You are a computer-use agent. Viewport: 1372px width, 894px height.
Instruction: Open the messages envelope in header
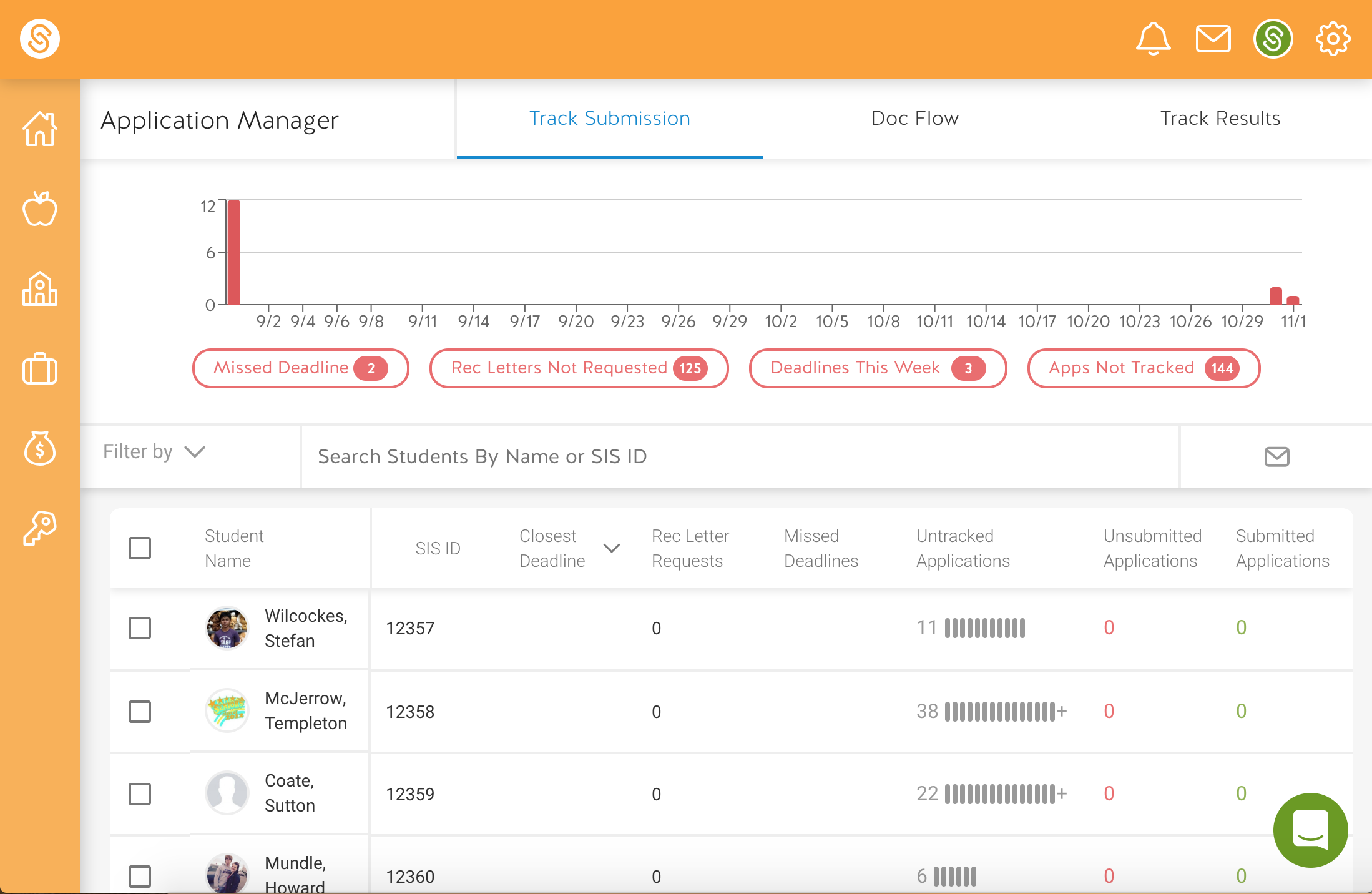tap(1213, 39)
